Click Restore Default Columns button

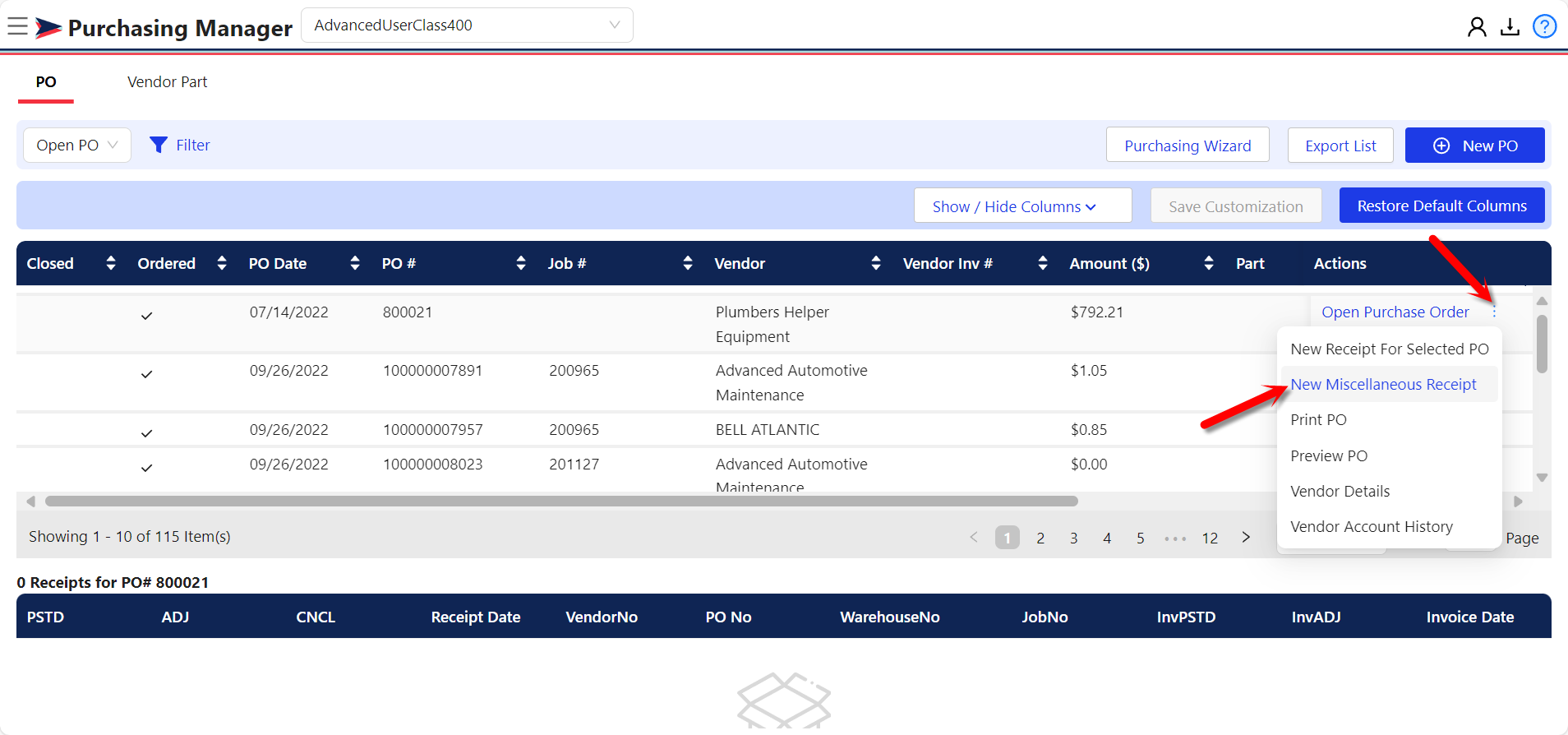(x=1441, y=206)
